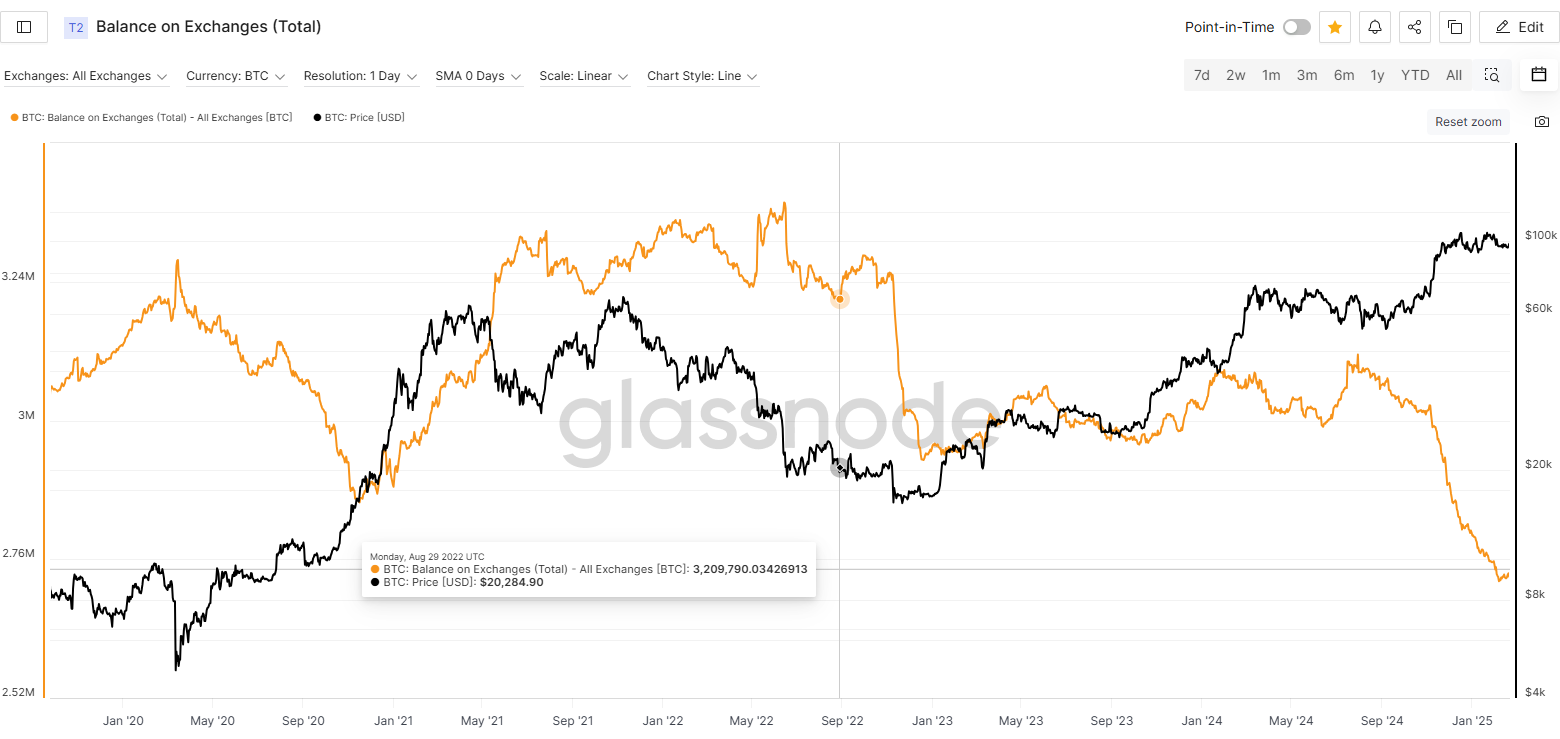Select the 1y time range

tap(1377, 75)
